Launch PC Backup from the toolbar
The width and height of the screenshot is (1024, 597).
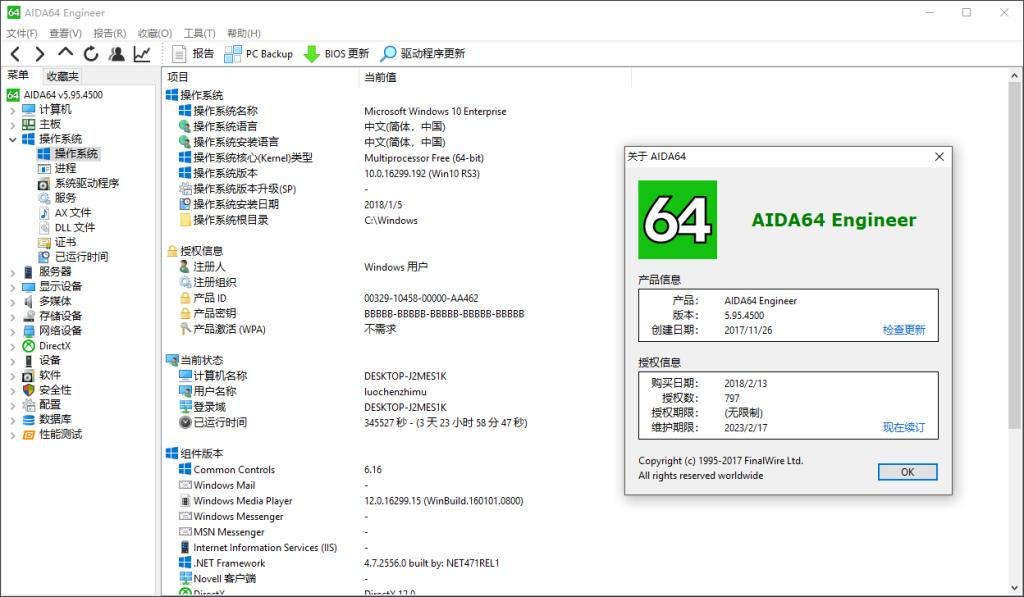(x=259, y=54)
